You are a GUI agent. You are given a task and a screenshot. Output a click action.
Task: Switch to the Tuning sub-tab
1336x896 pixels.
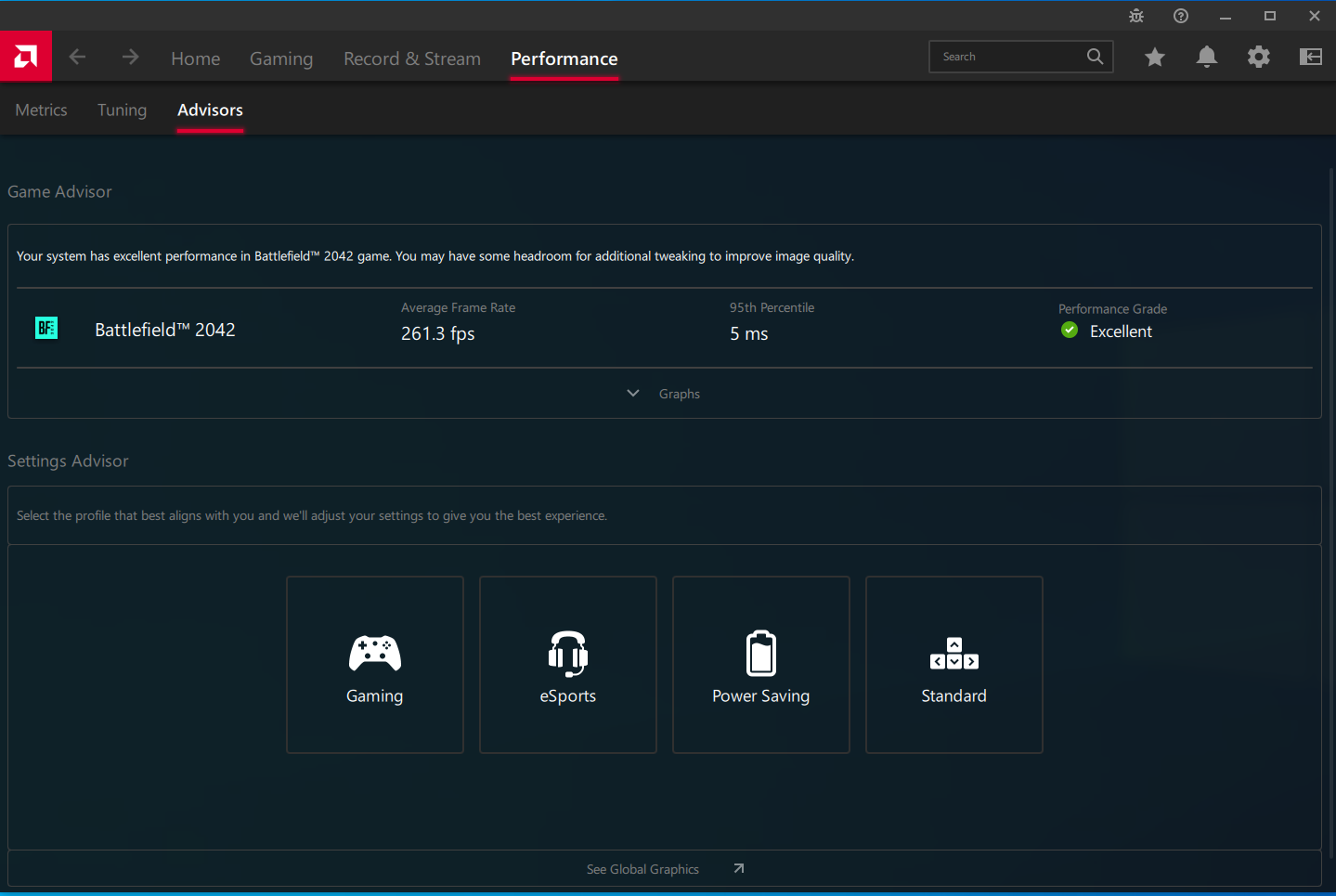coord(123,110)
